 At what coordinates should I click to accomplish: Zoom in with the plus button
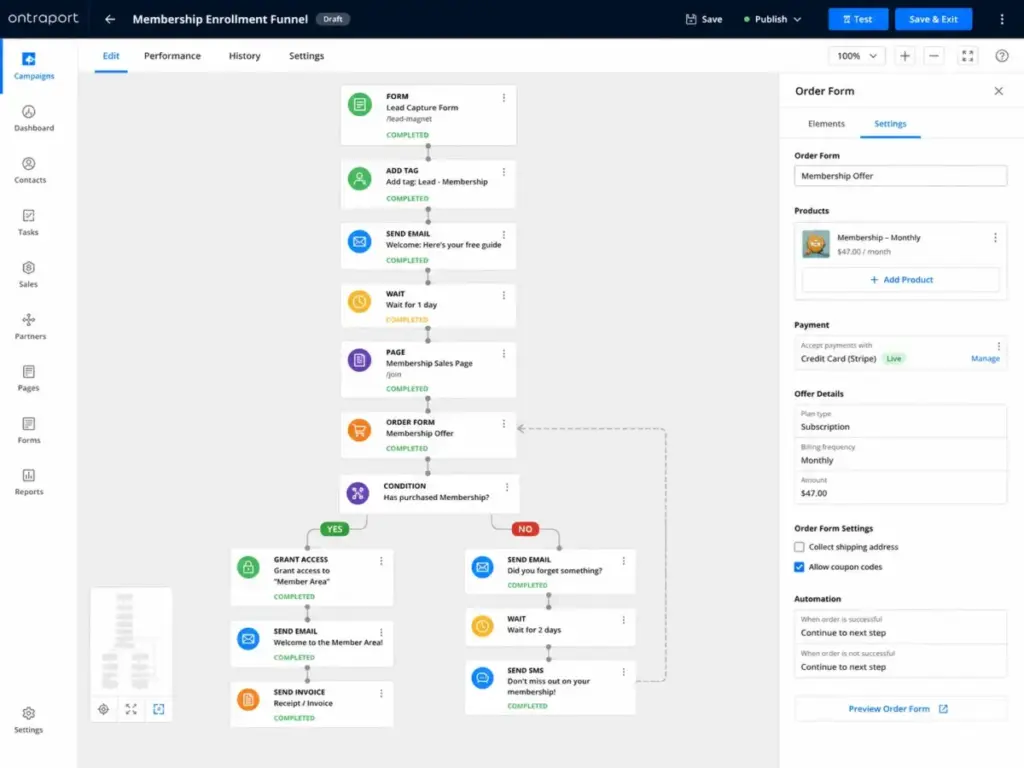[904, 56]
